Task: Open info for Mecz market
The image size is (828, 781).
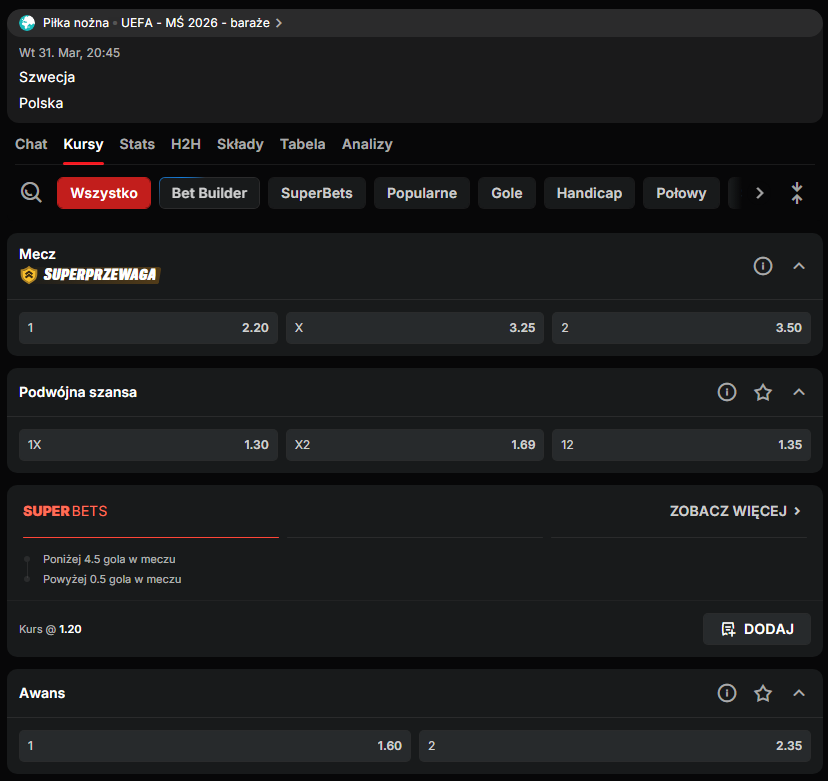Action: (763, 266)
